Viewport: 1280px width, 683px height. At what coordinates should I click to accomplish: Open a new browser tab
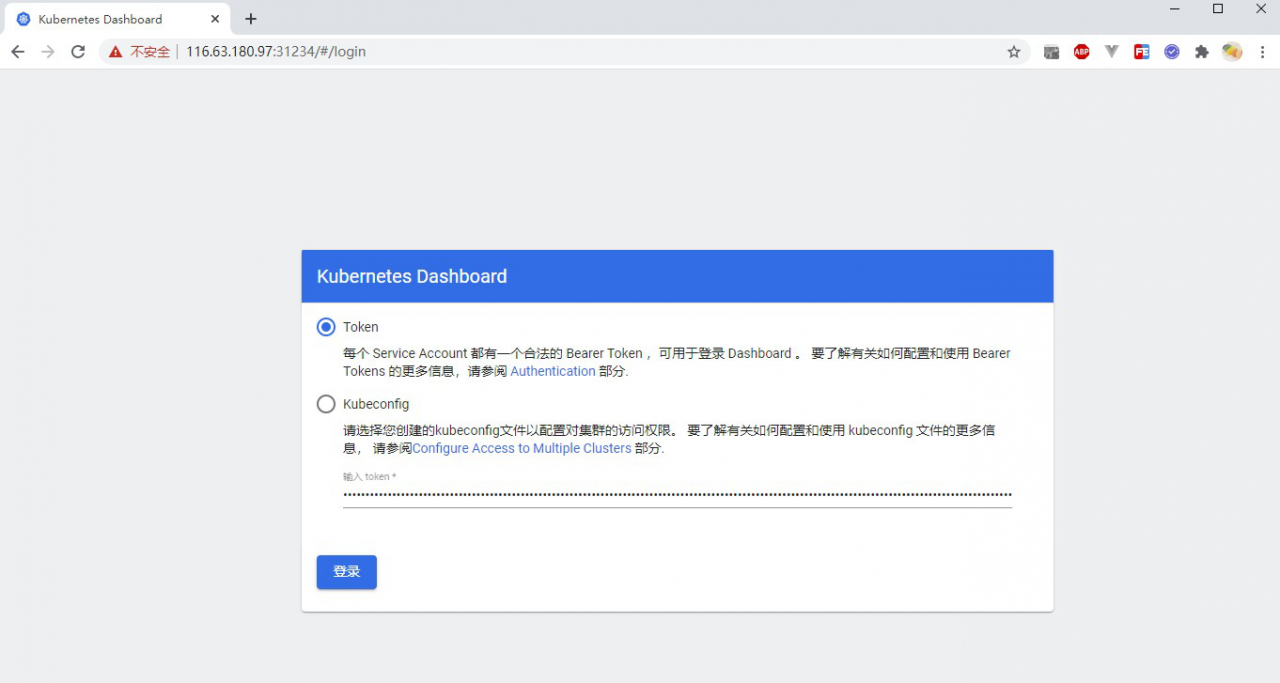pos(250,18)
